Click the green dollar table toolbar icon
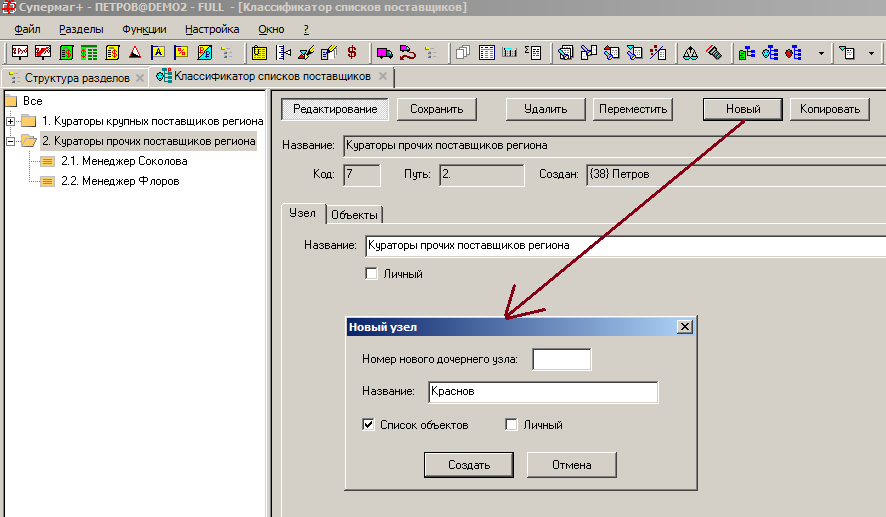 click(x=89, y=53)
